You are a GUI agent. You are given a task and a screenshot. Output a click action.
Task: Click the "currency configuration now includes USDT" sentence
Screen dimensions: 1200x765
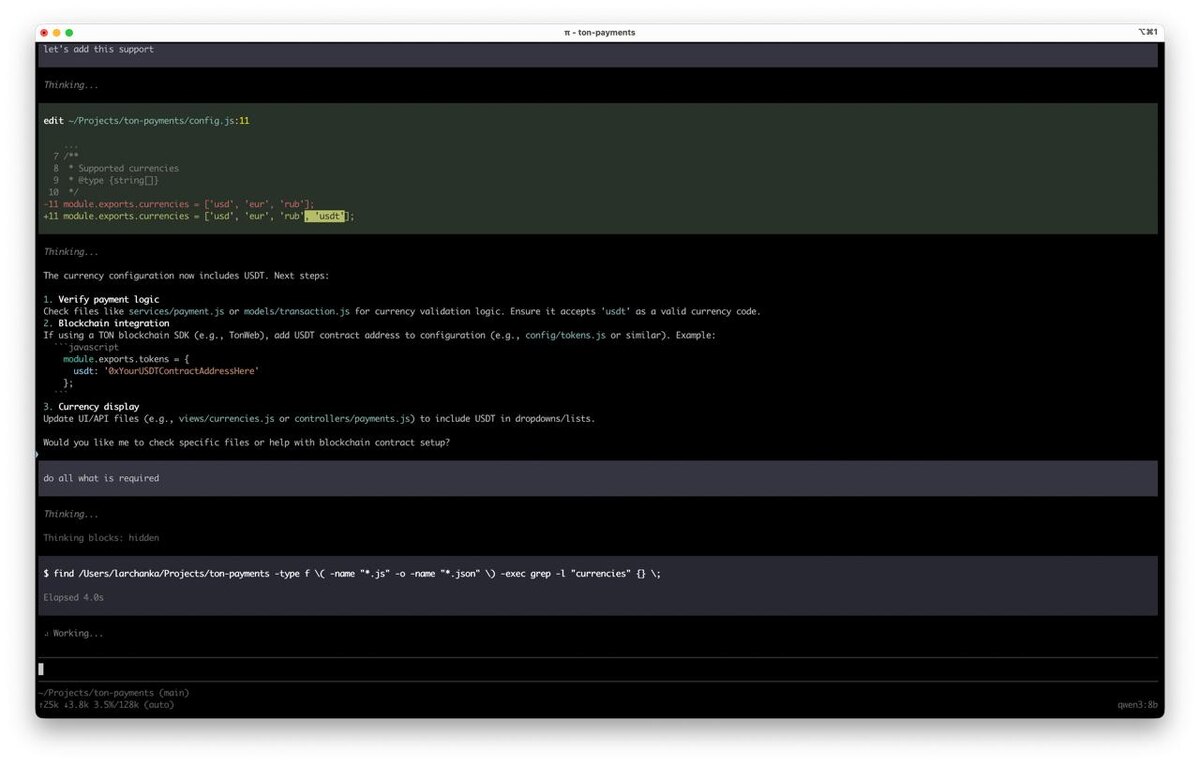(185, 275)
